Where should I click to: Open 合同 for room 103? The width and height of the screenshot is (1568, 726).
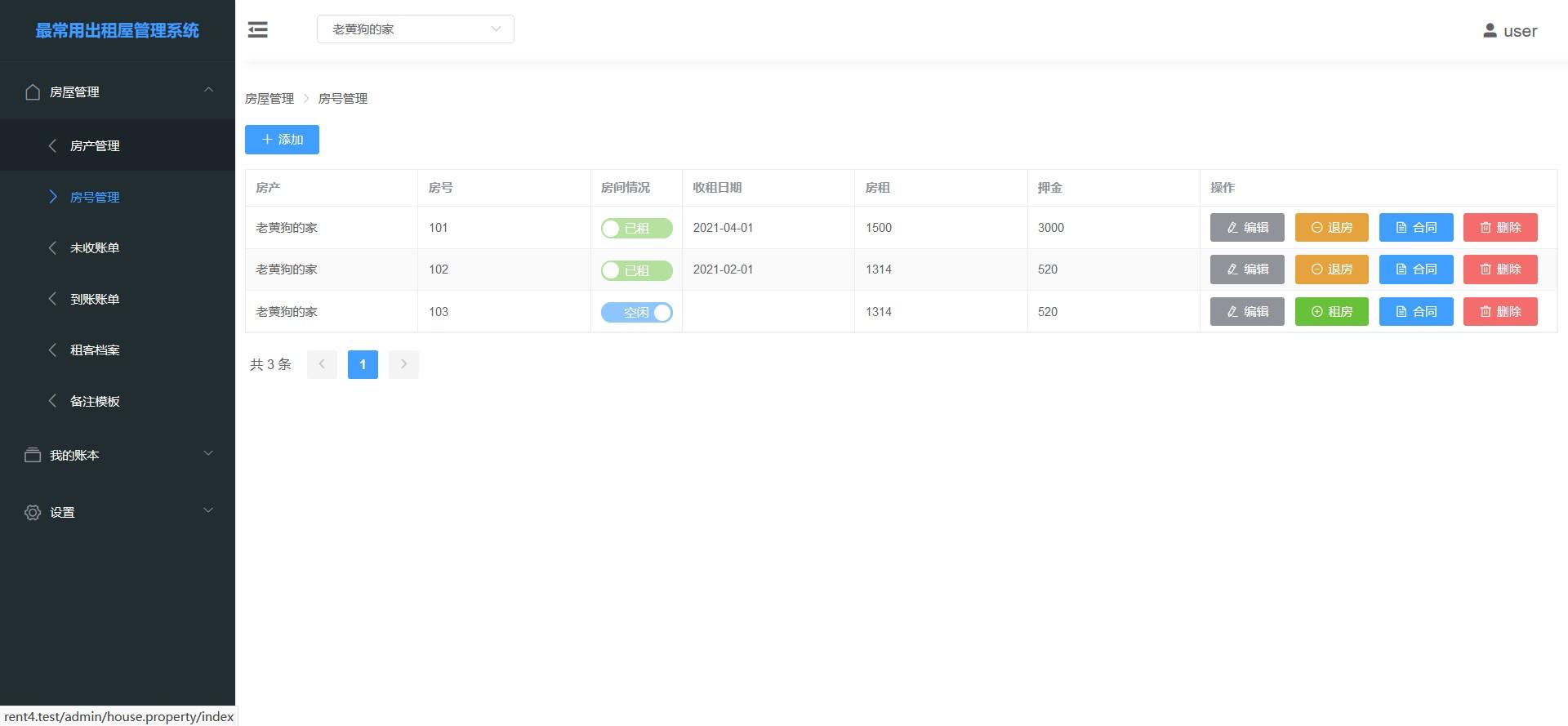click(x=1416, y=312)
